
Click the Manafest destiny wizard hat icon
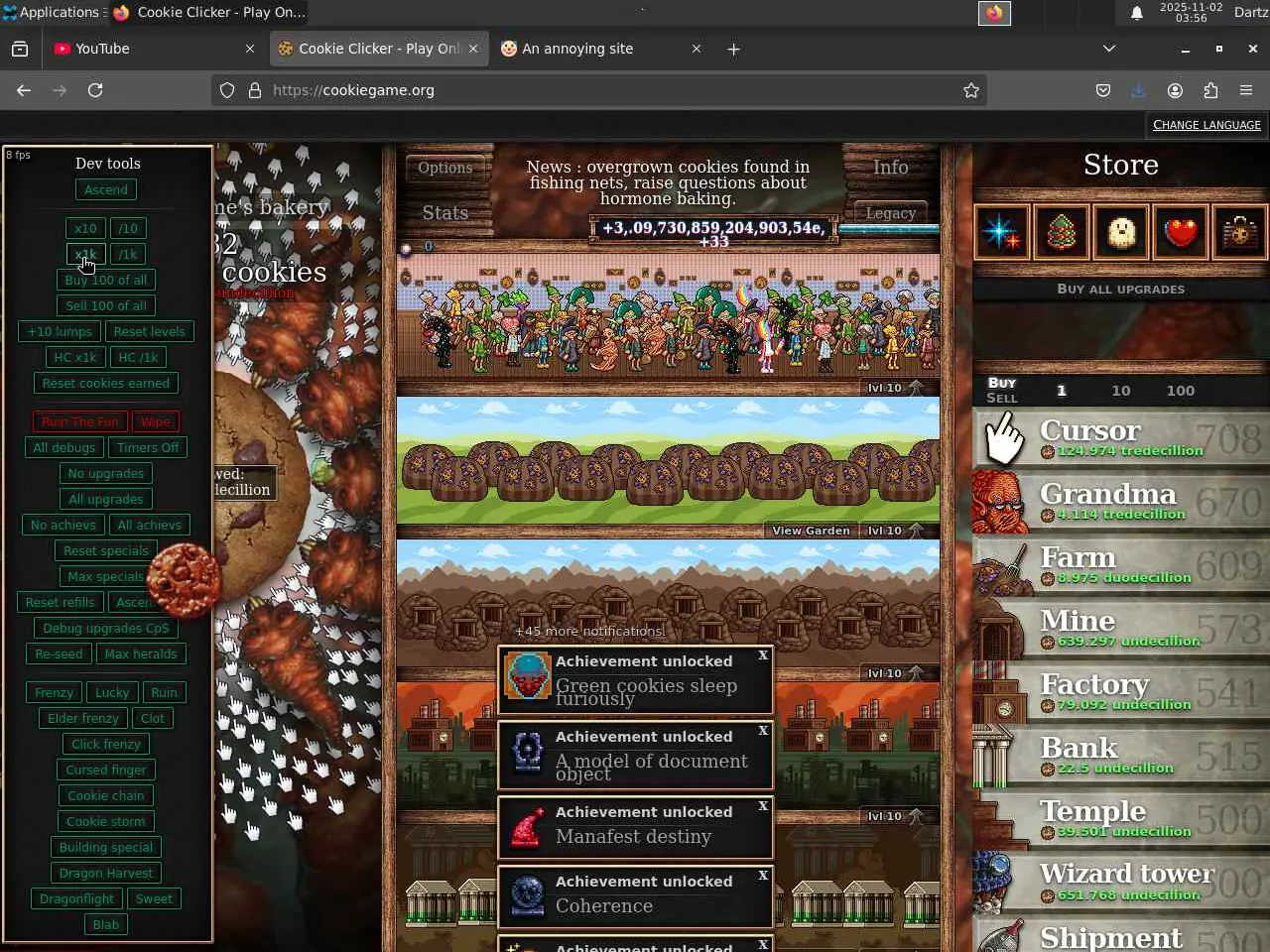point(528,829)
